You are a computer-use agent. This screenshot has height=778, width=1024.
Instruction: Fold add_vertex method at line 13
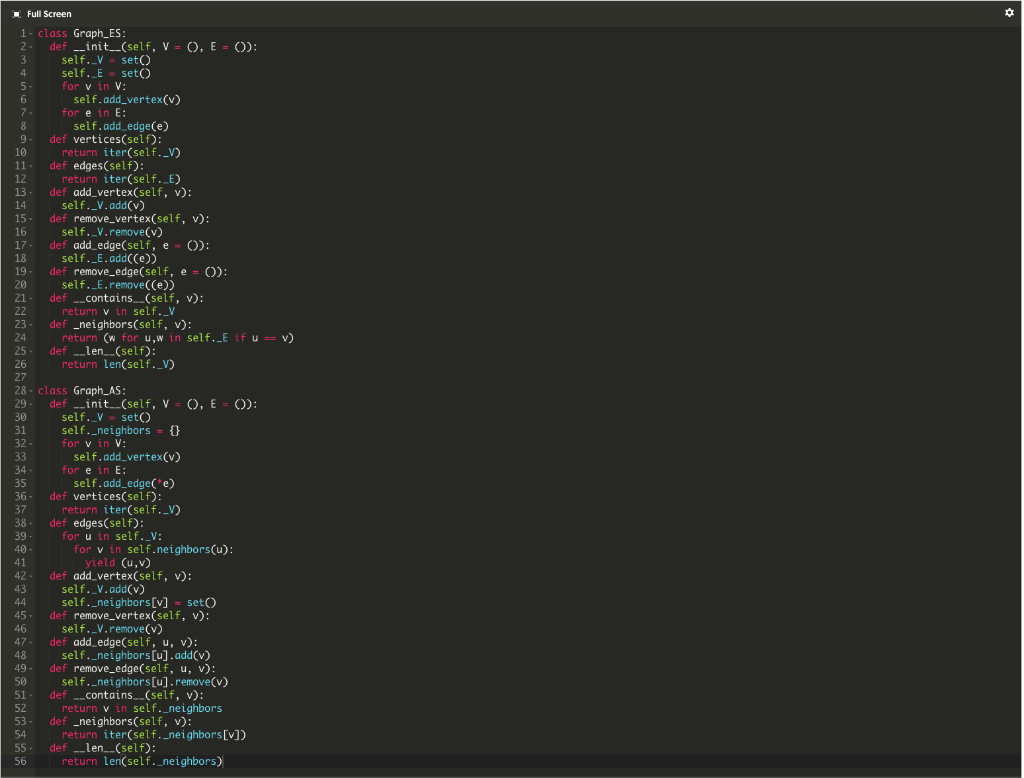pyautogui.click(x=31, y=193)
